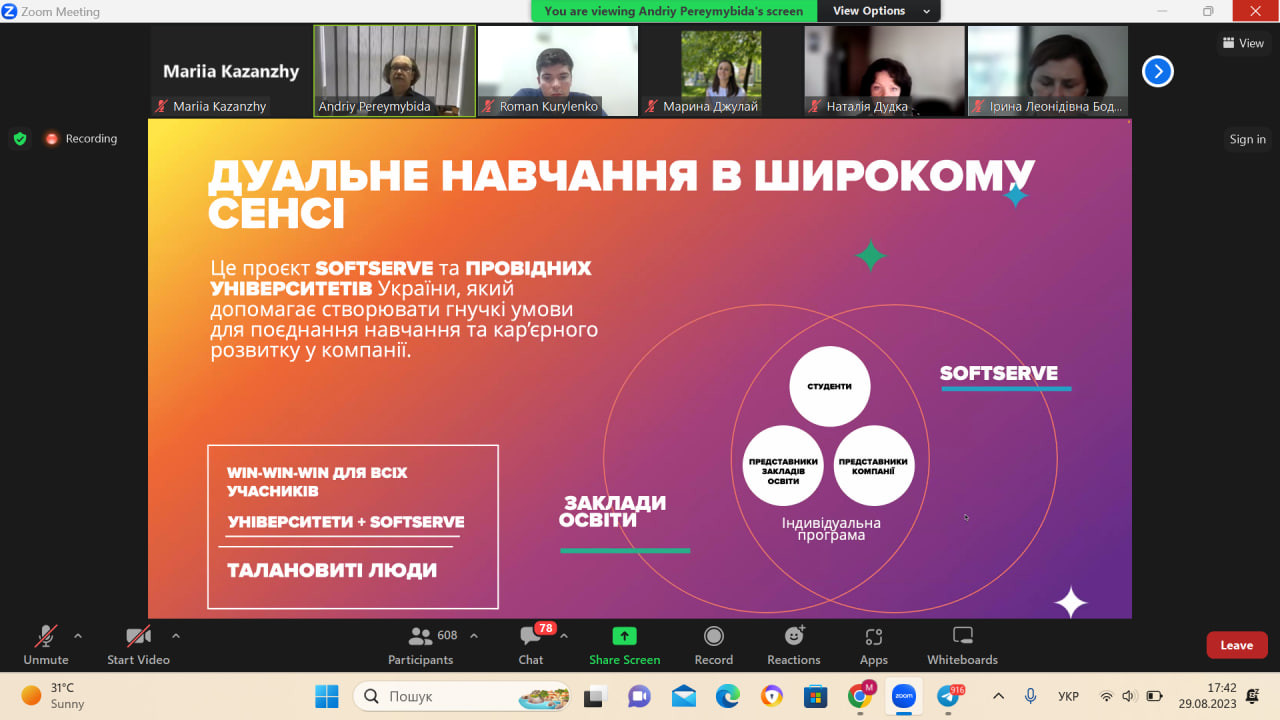This screenshot has width=1280, height=720.
Task: Click the green Share Screen icon
Action: click(624, 636)
